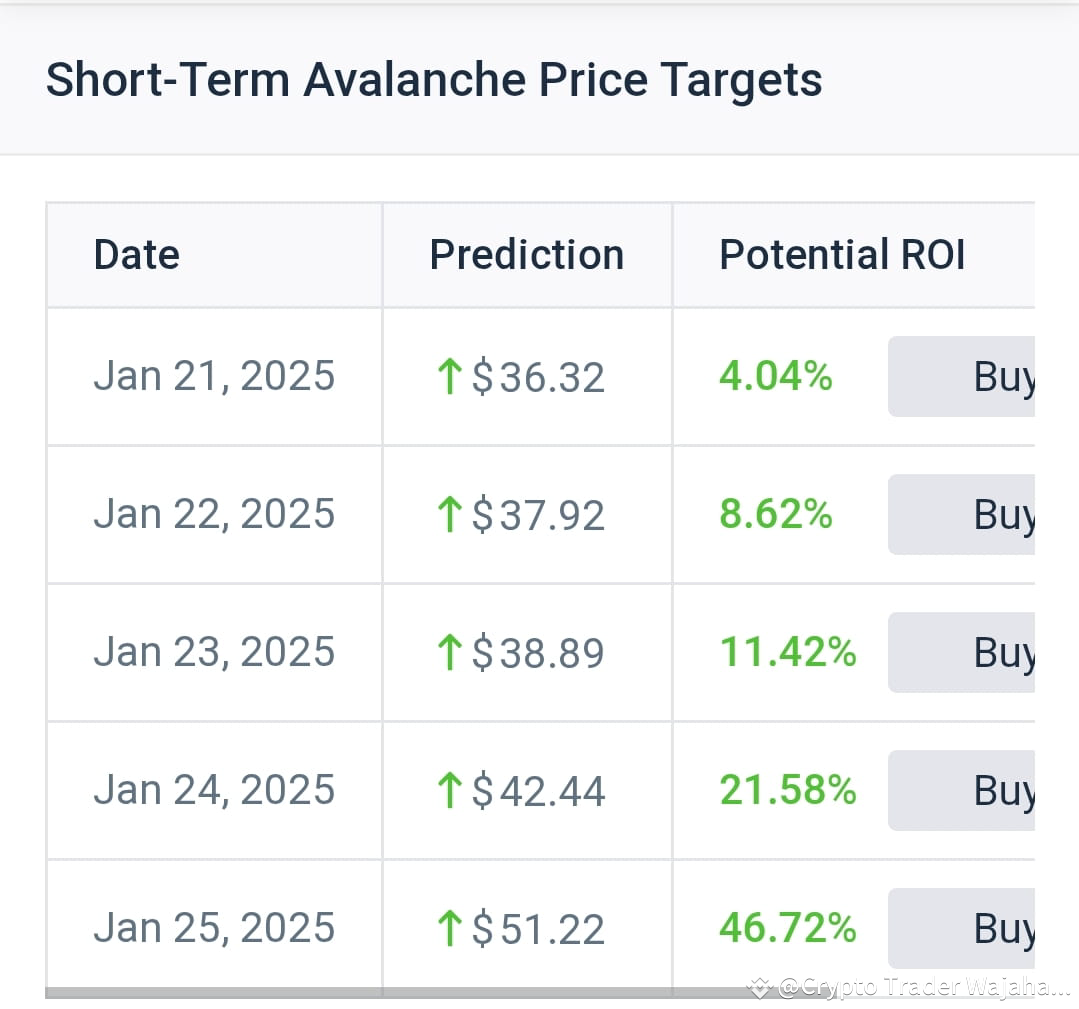1079x1009 pixels.
Task: Click the Date column header
Action: coord(136,255)
